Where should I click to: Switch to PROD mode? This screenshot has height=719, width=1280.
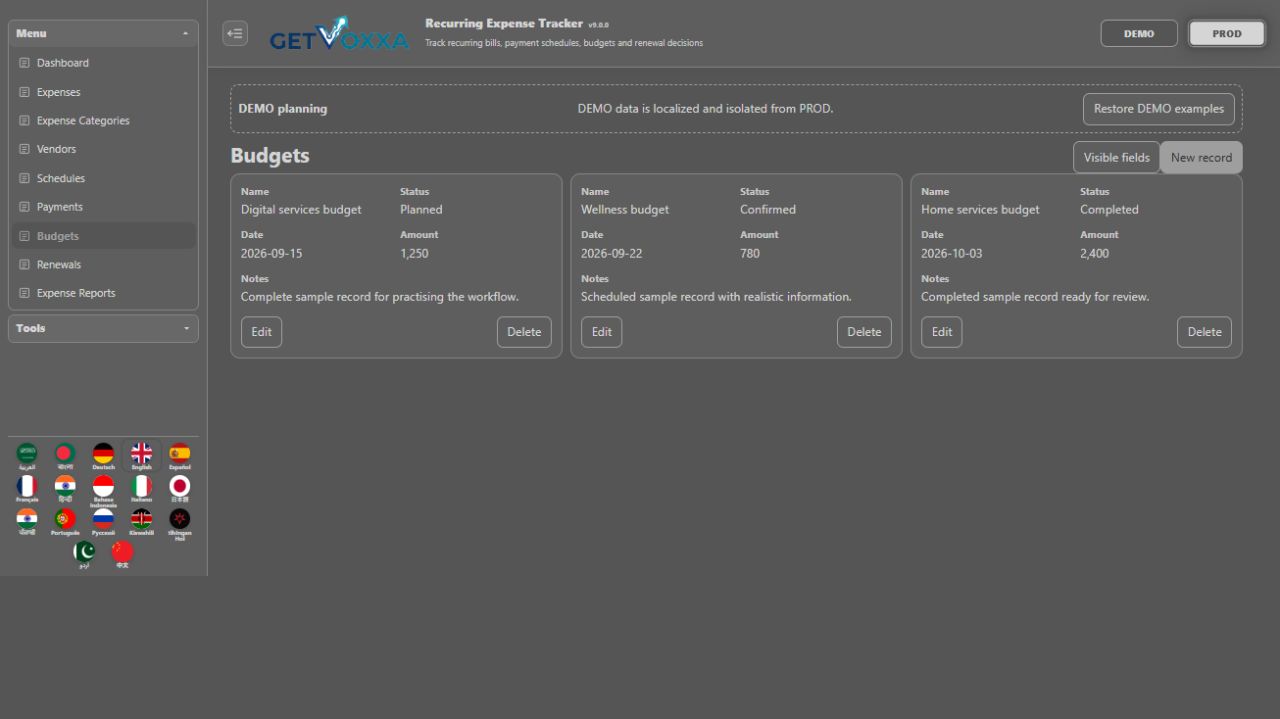(x=1227, y=33)
